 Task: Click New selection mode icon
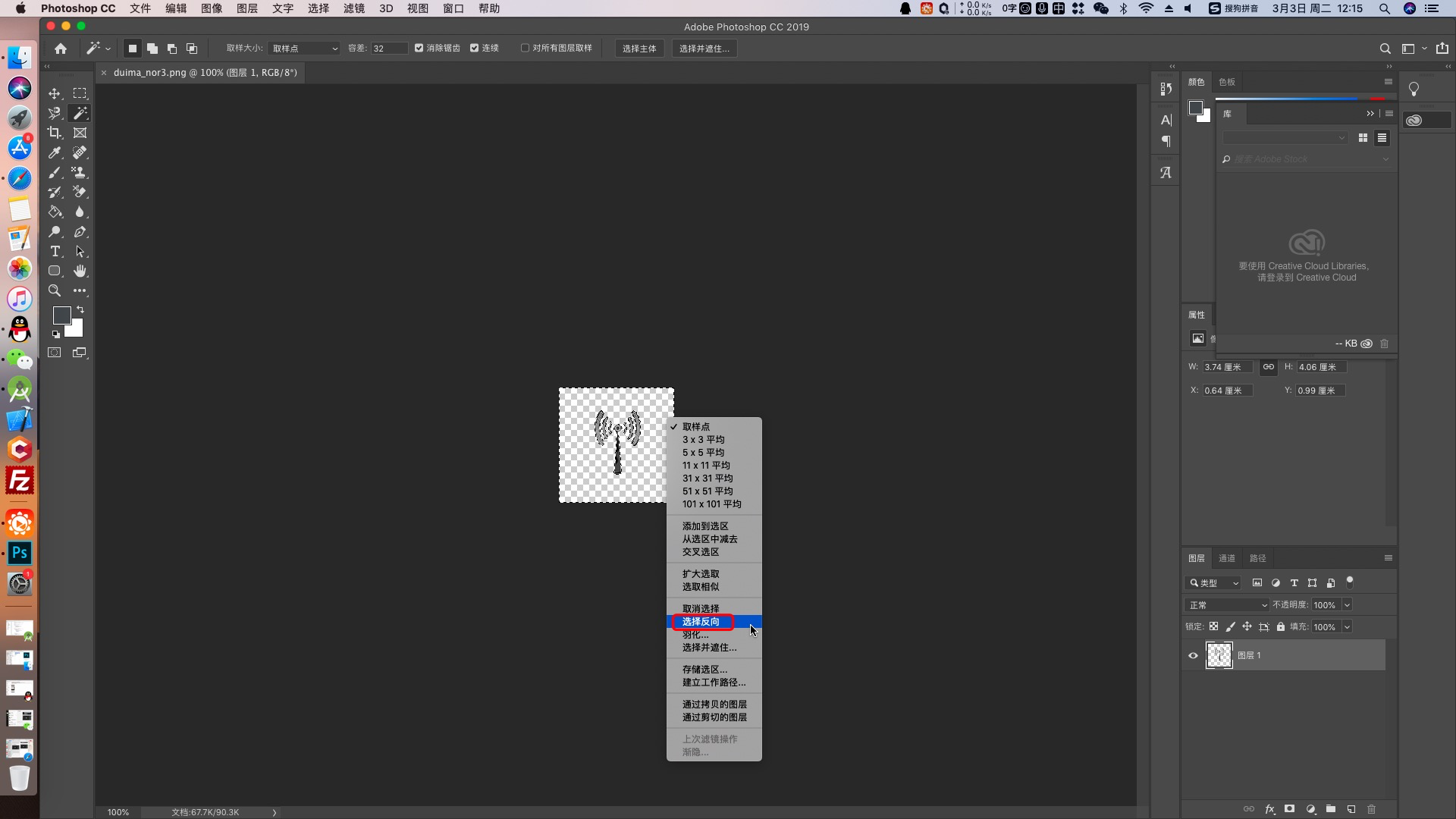pyautogui.click(x=132, y=49)
